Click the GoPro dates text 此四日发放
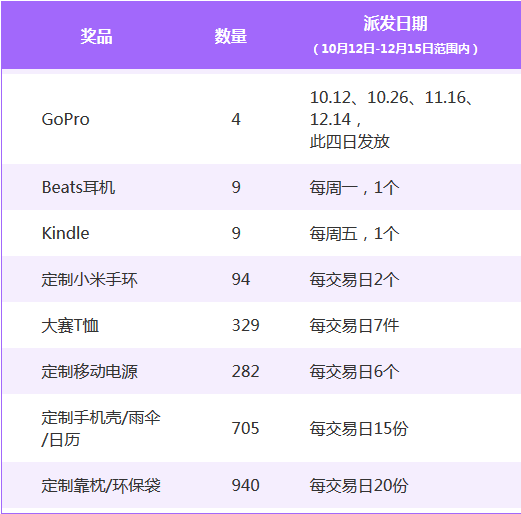521x514 pixels. coord(350,141)
